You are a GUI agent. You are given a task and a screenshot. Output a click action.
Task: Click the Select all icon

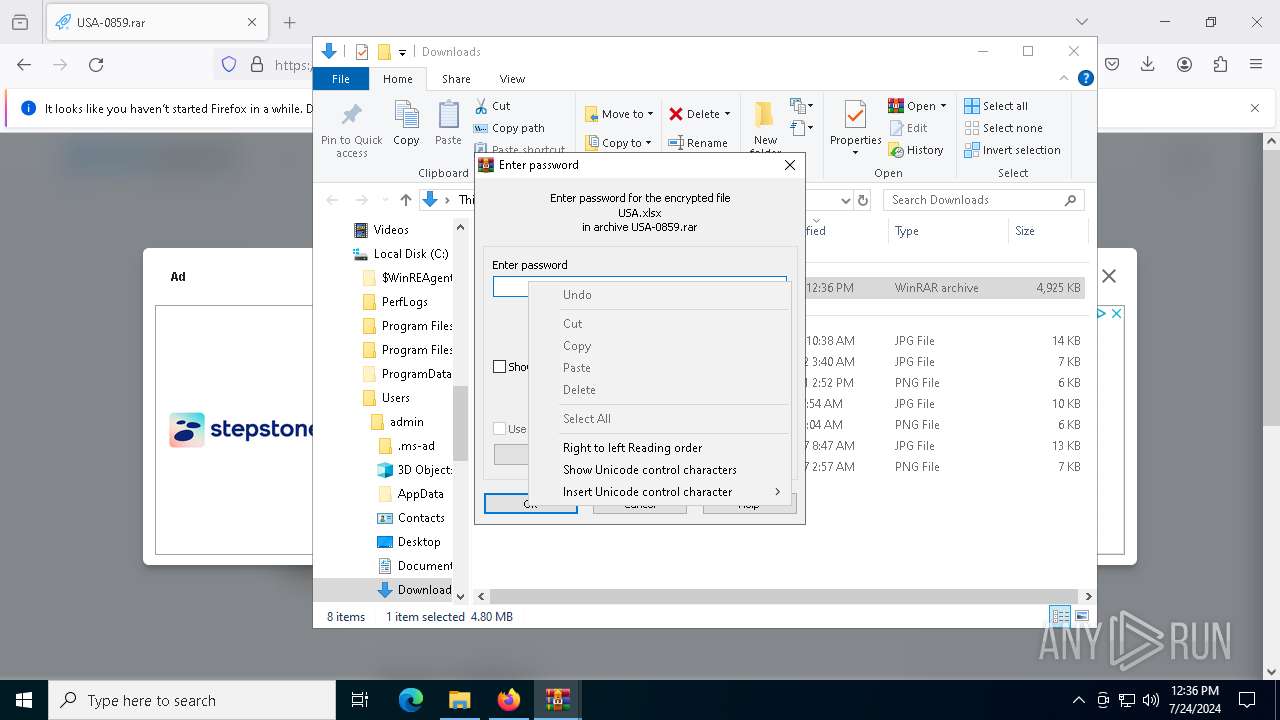pos(972,106)
